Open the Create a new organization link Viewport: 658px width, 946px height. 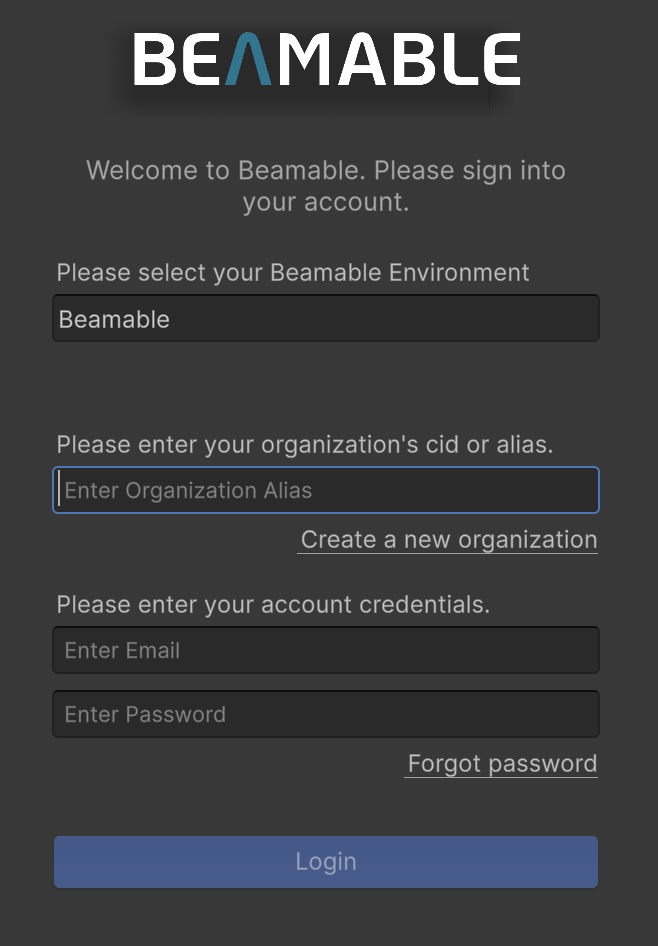pos(448,540)
